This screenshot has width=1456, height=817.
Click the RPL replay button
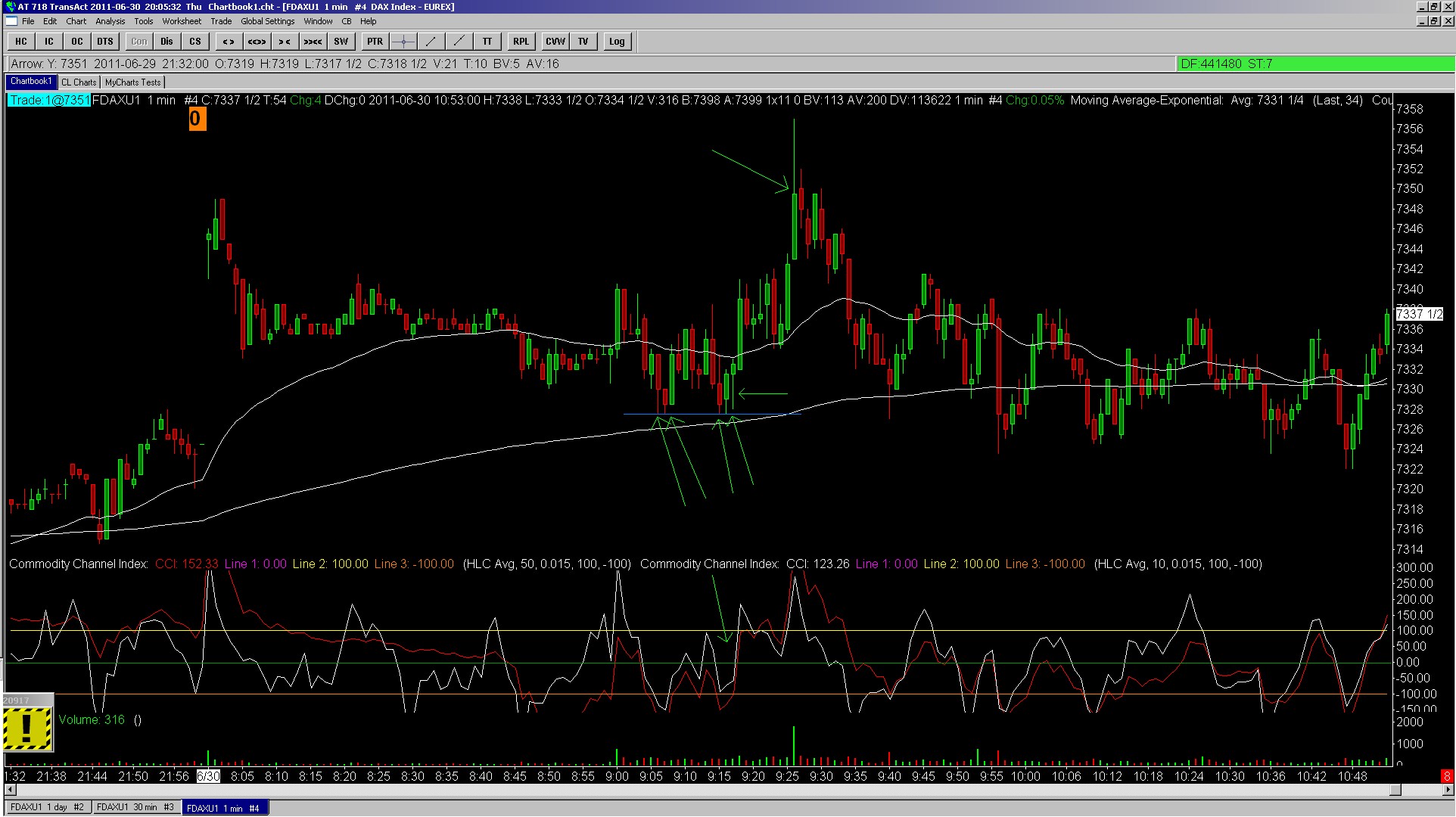point(521,42)
